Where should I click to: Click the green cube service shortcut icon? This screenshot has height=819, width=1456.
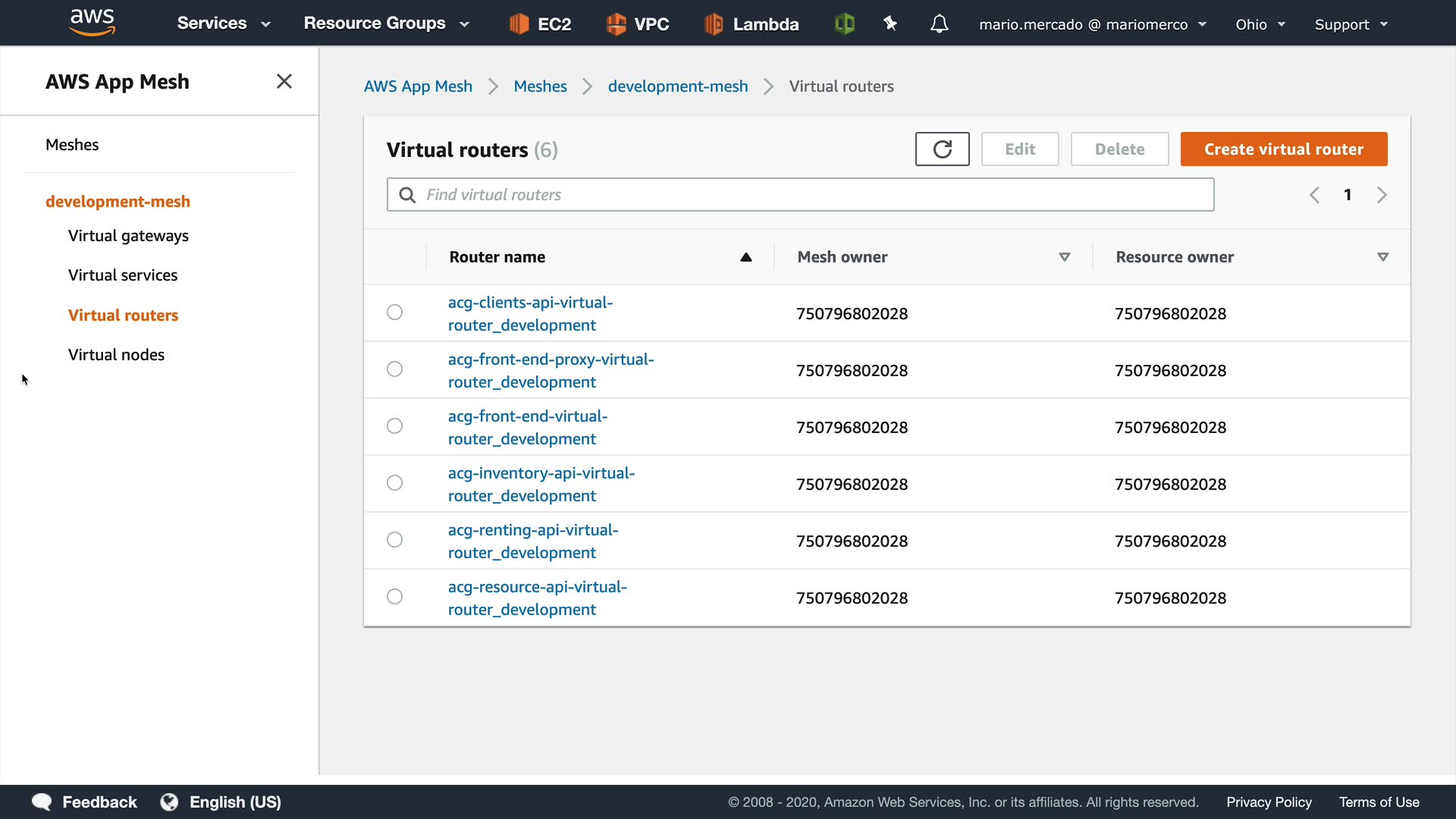844,24
